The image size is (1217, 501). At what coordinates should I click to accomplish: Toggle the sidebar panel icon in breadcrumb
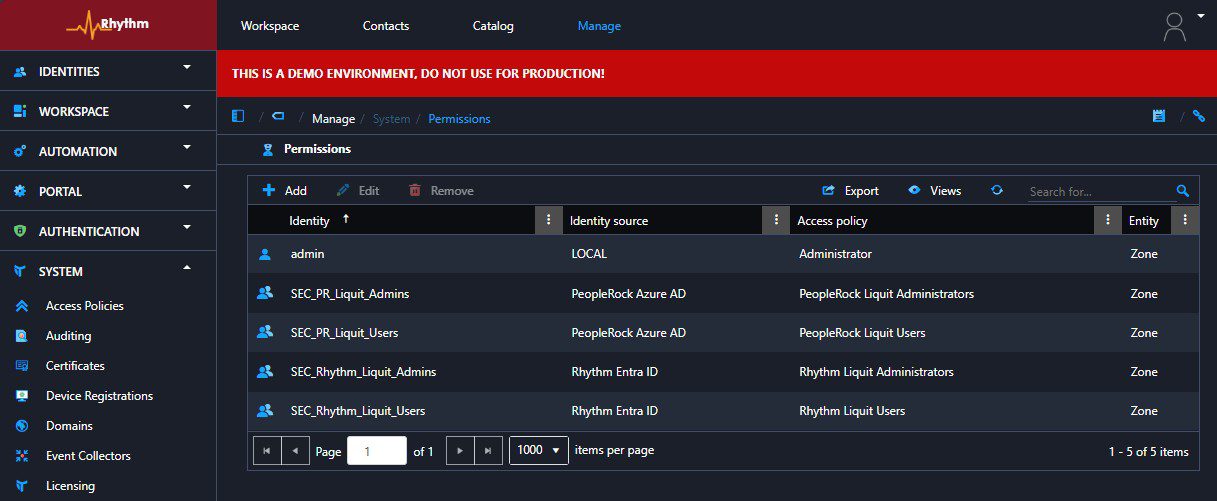238,117
